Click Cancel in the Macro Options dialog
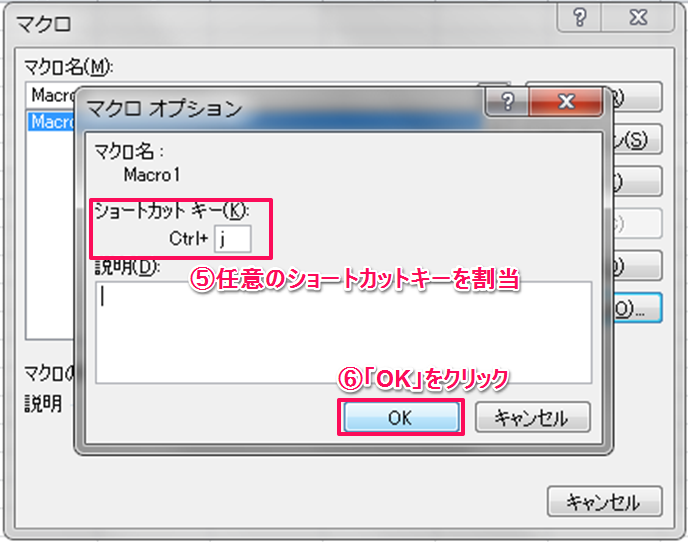Image resolution: width=688 pixels, height=542 pixels. (x=532, y=417)
